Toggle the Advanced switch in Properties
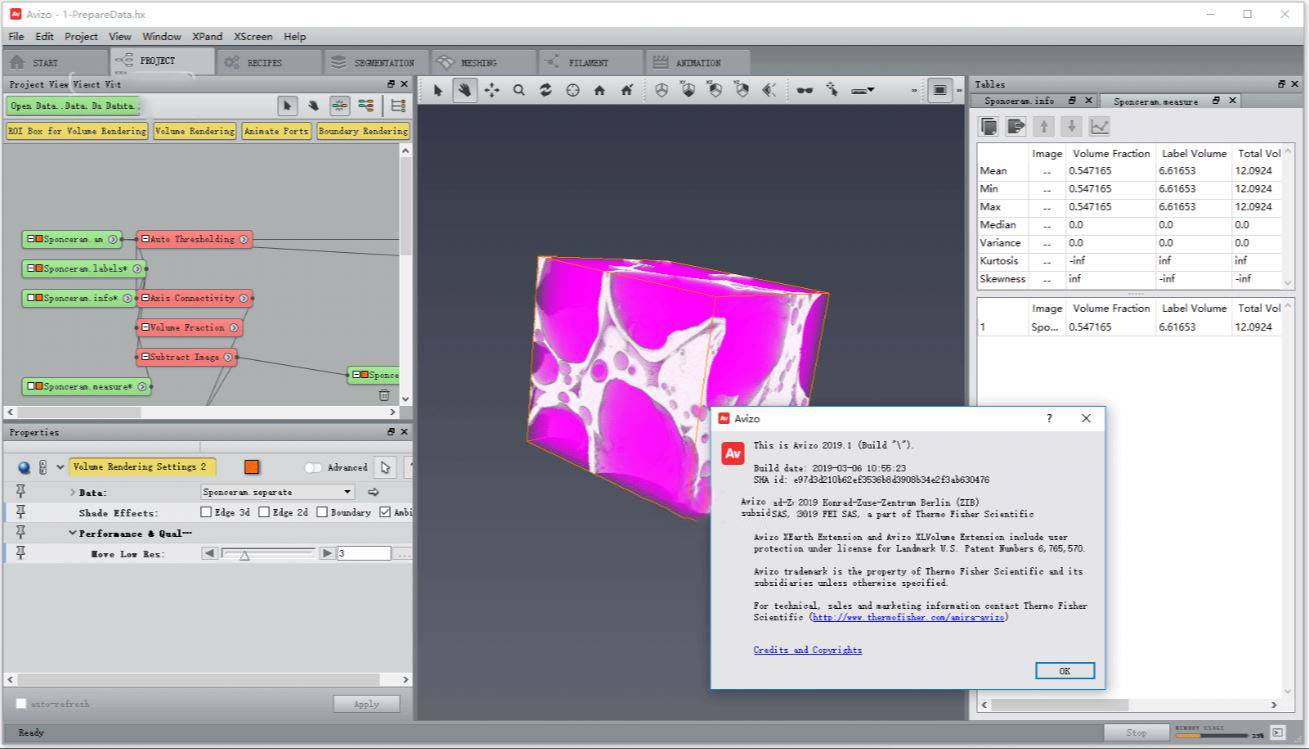Image resolution: width=1309 pixels, height=749 pixels. pos(313,467)
